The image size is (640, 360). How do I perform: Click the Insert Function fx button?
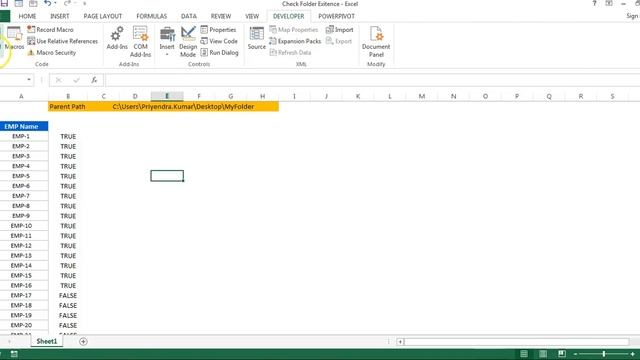point(94,80)
